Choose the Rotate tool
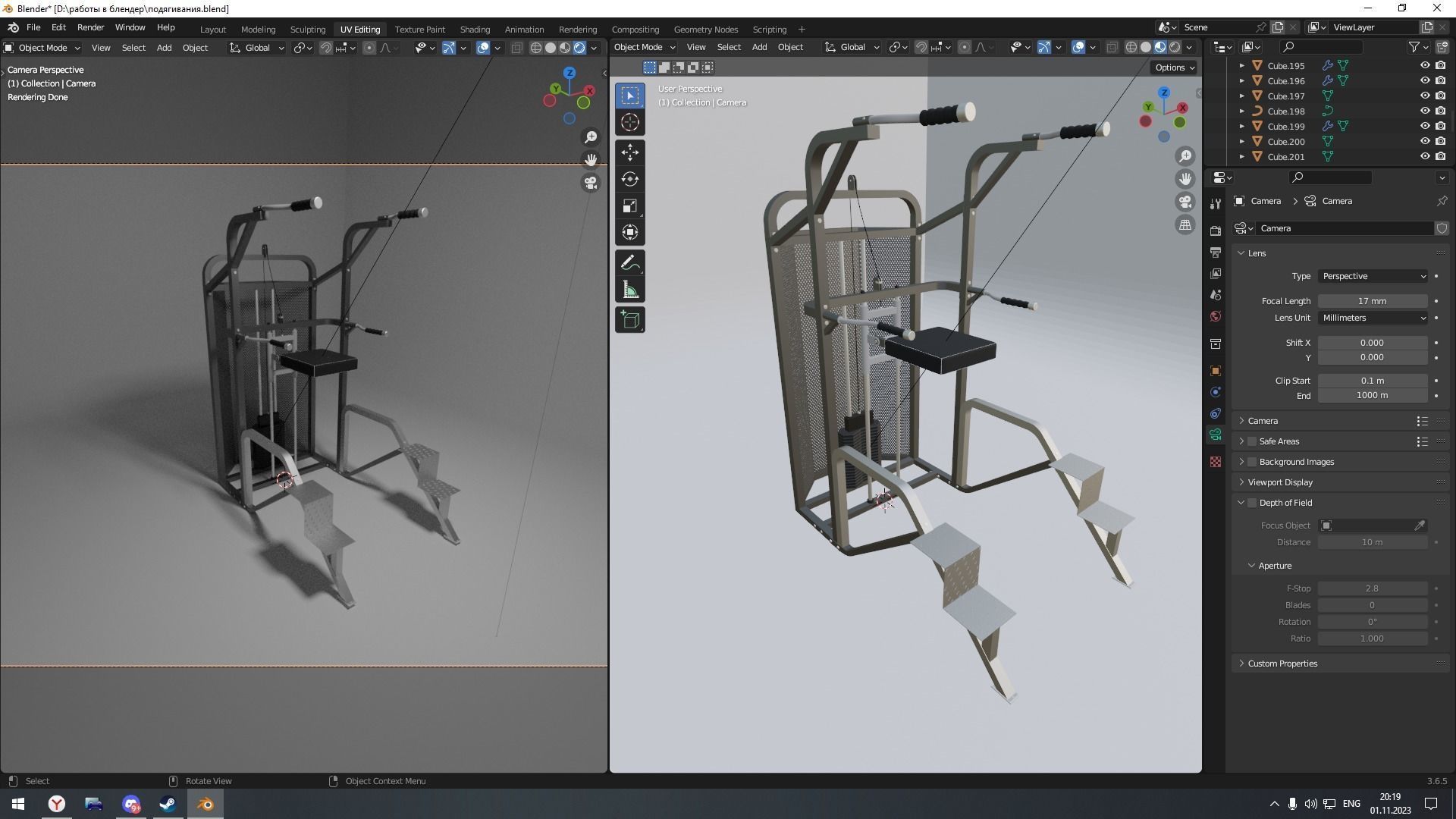 (630, 179)
